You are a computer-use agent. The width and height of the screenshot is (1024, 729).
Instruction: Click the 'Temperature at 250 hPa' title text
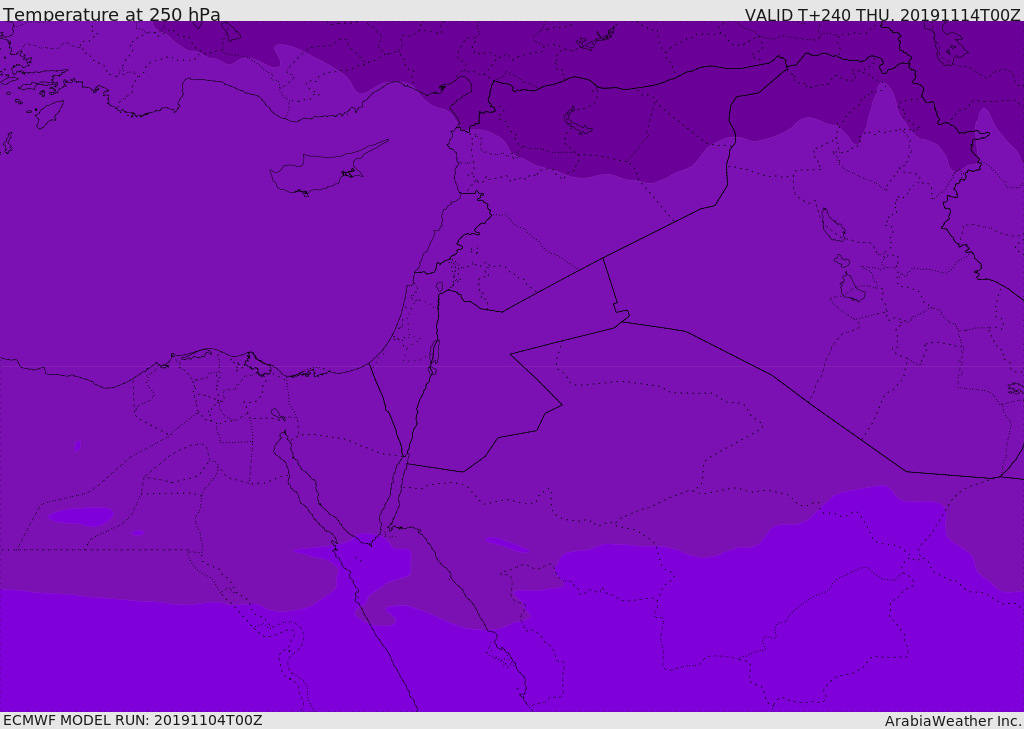click(112, 14)
